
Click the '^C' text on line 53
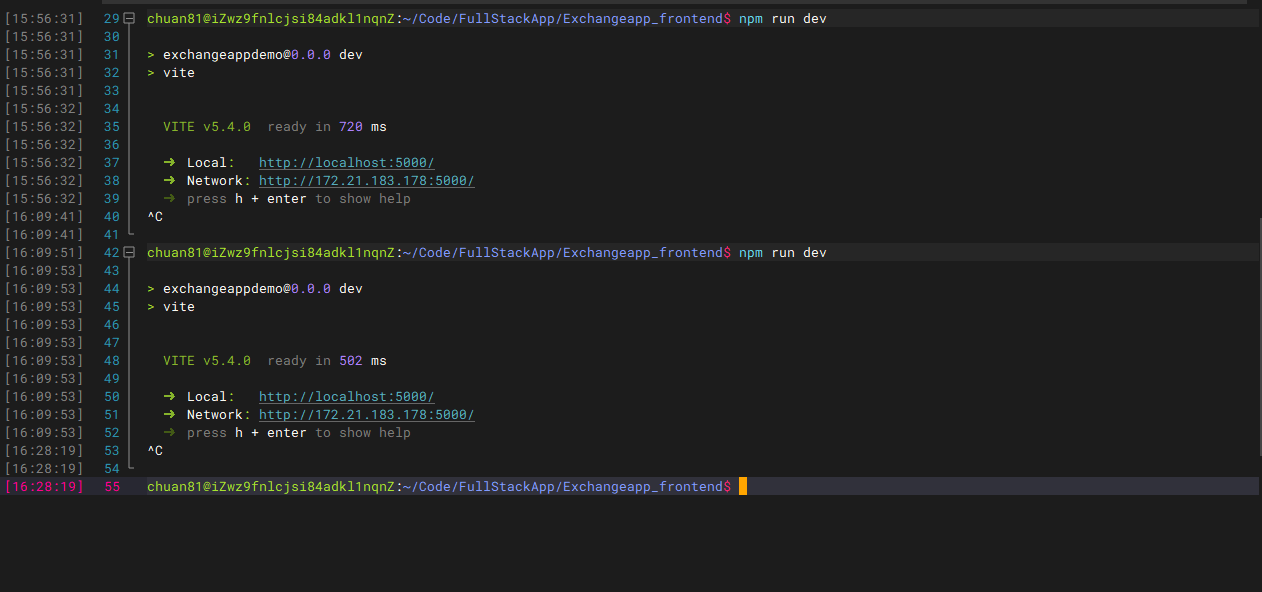tap(155, 451)
